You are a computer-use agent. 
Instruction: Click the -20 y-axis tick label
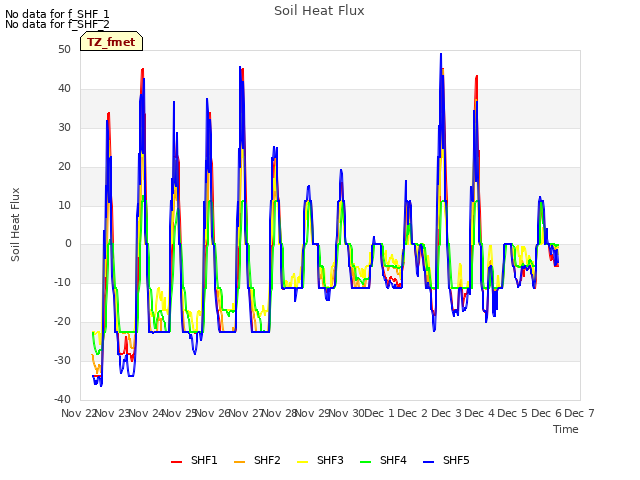(62, 322)
